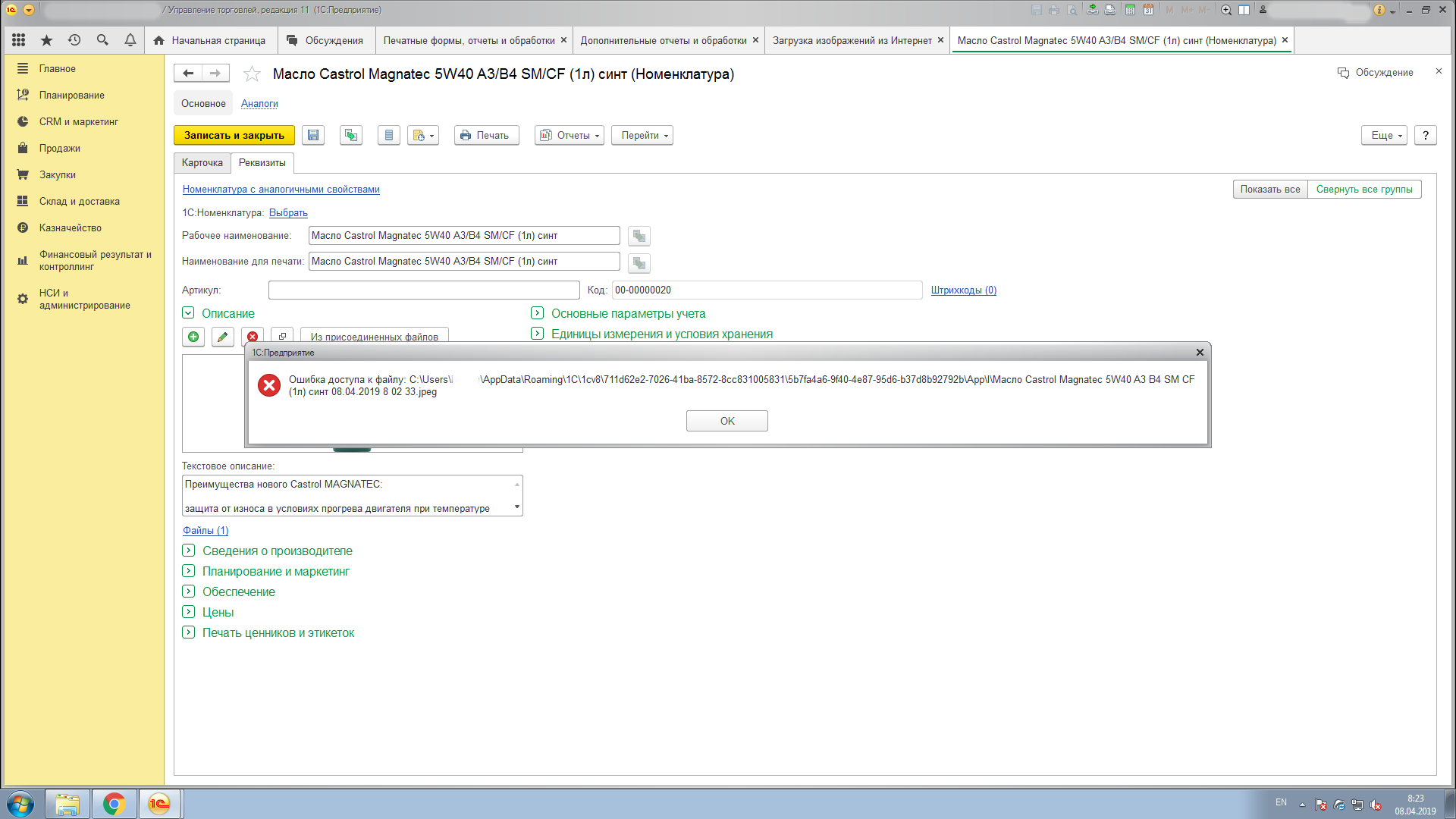This screenshot has height=819, width=1456.
Task: Click the Артикул input field
Action: (x=424, y=290)
